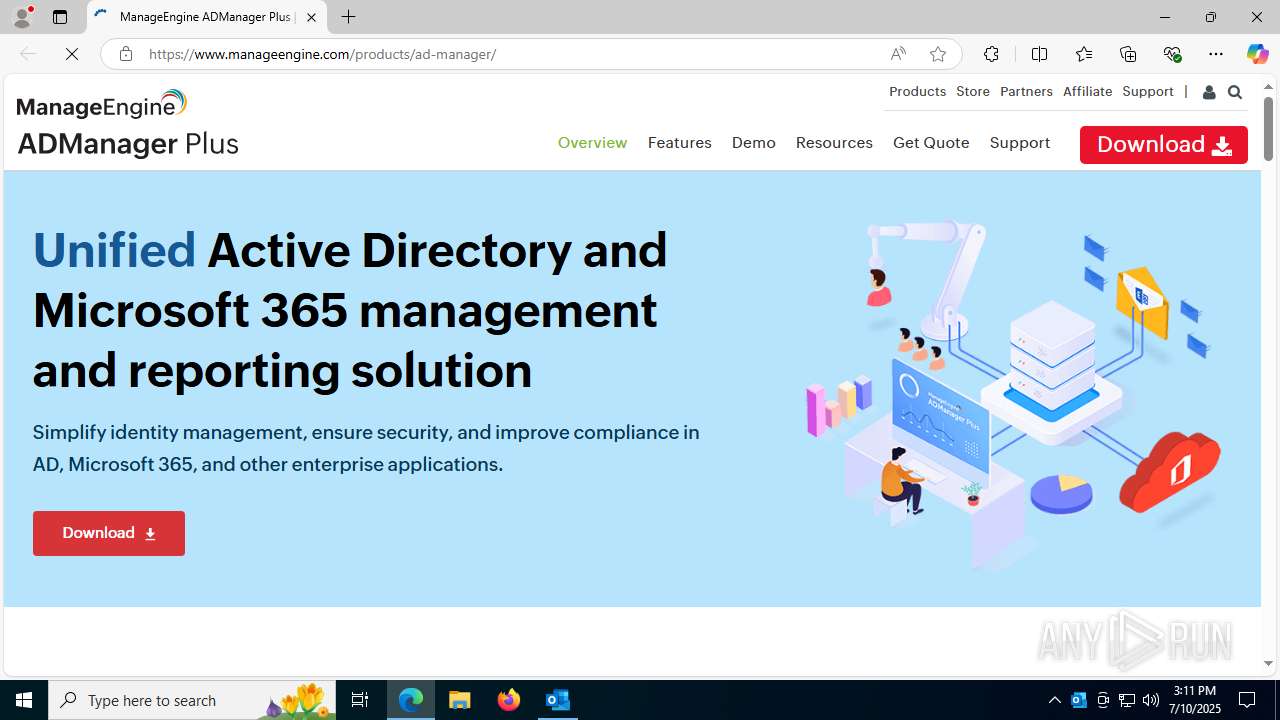Screen dimensions: 1280x720
Task: Open the notification center
Action: point(1248,700)
